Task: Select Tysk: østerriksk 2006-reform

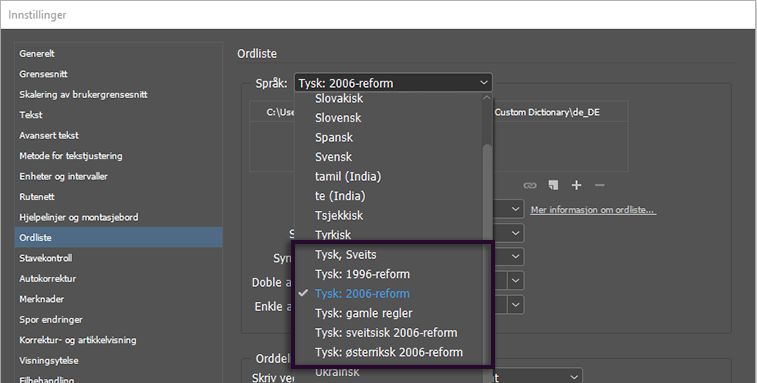Action: tap(388, 352)
